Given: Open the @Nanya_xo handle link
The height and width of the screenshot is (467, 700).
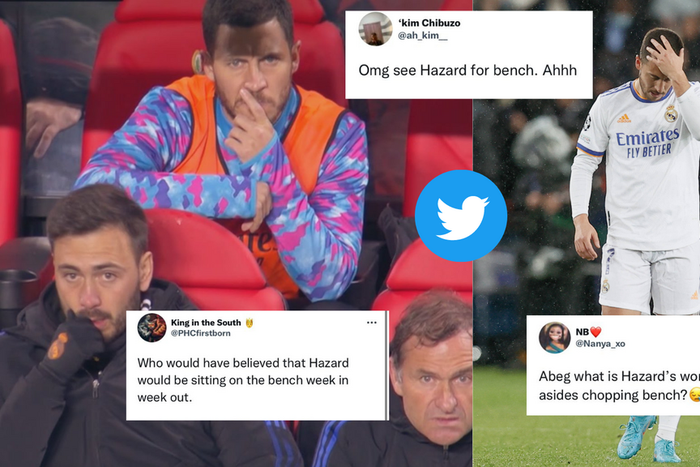Looking at the screenshot, I should point(600,343).
